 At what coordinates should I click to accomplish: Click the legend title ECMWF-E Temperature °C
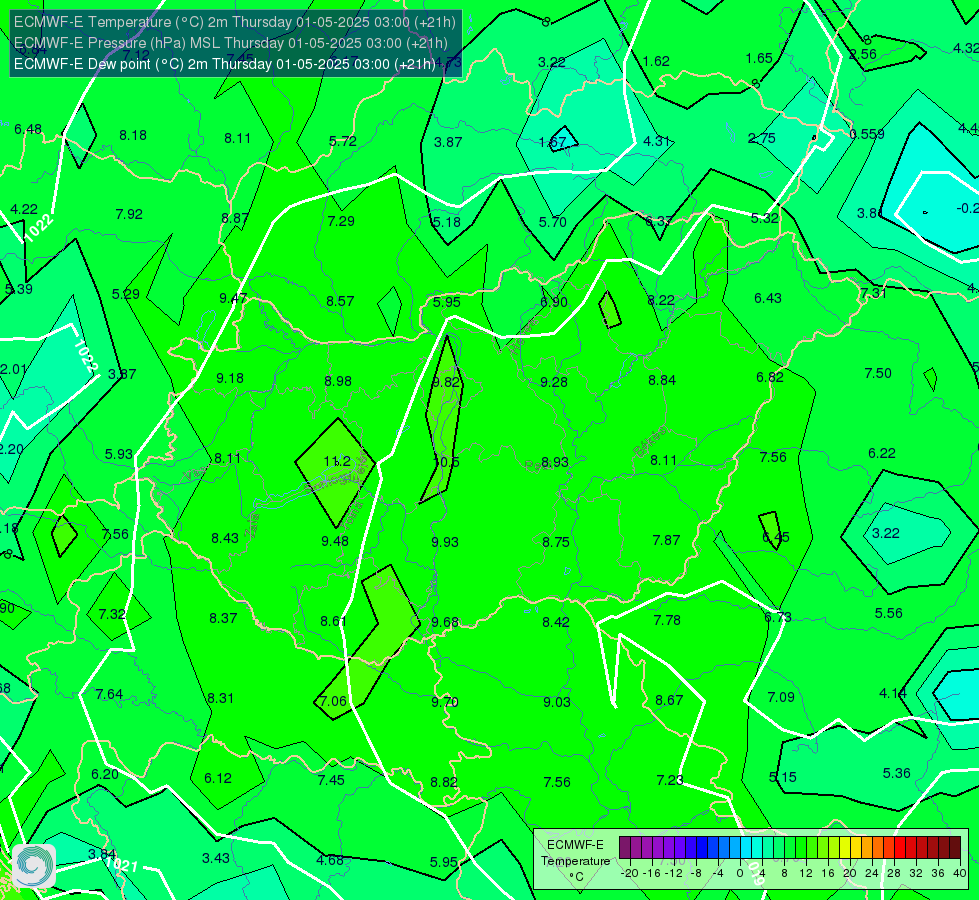pyautogui.click(x=575, y=861)
